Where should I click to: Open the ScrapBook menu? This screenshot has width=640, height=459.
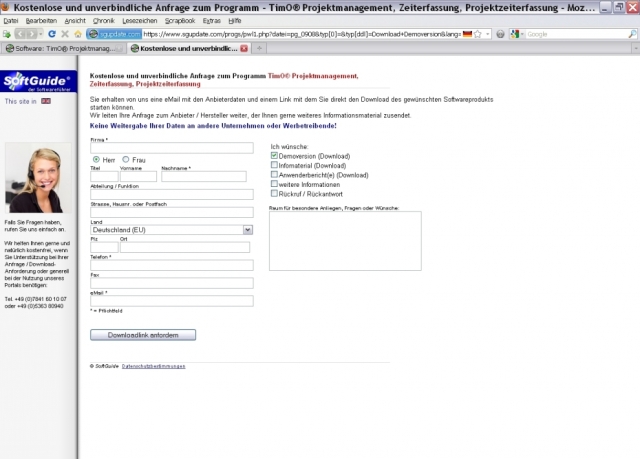[180, 20]
